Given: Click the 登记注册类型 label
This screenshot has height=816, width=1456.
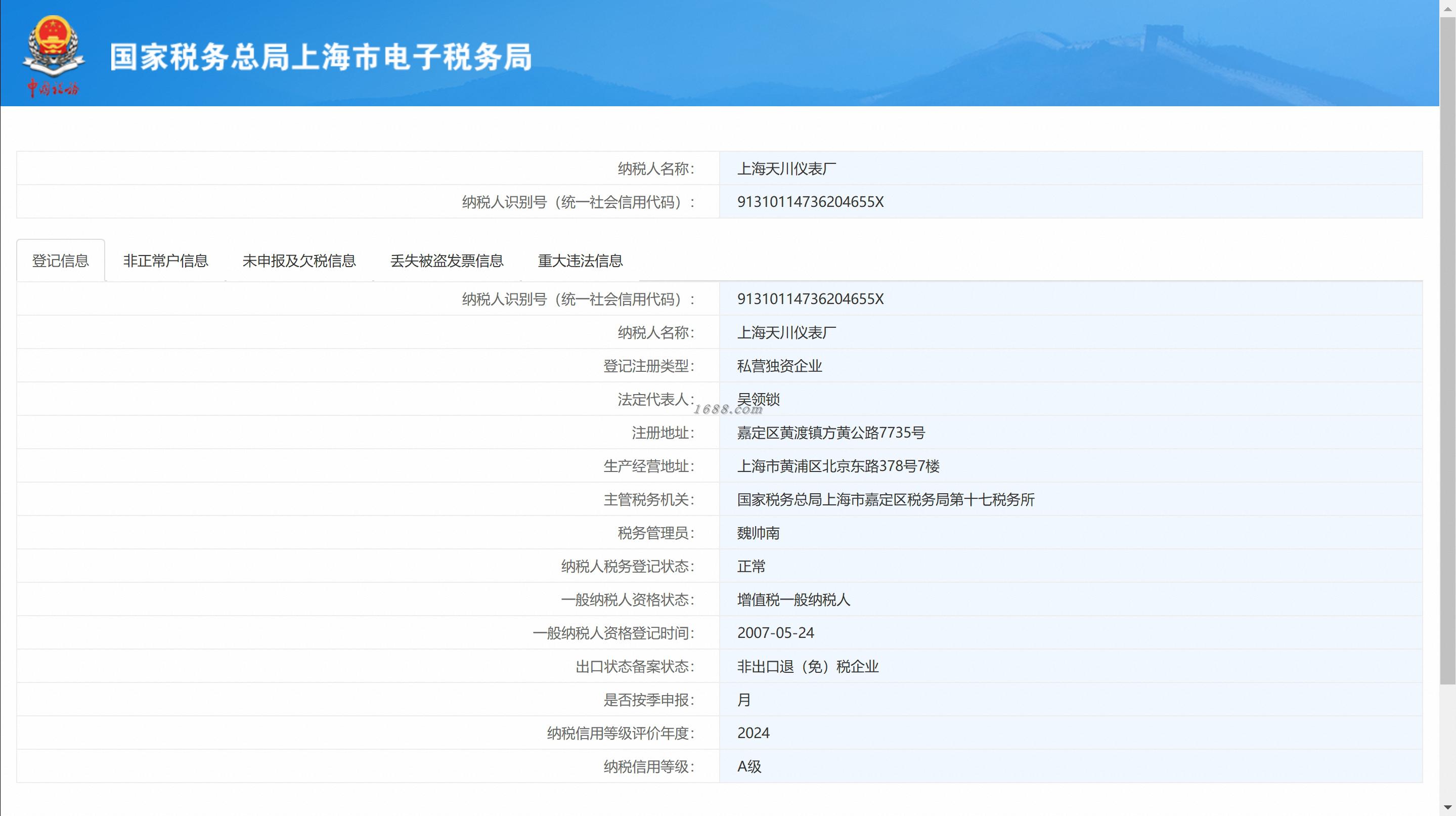Looking at the screenshot, I should [x=648, y=366].
